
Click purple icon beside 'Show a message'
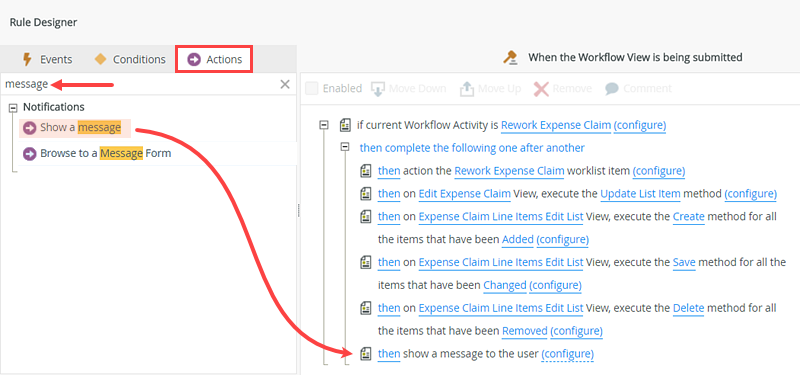click(30, 128)
